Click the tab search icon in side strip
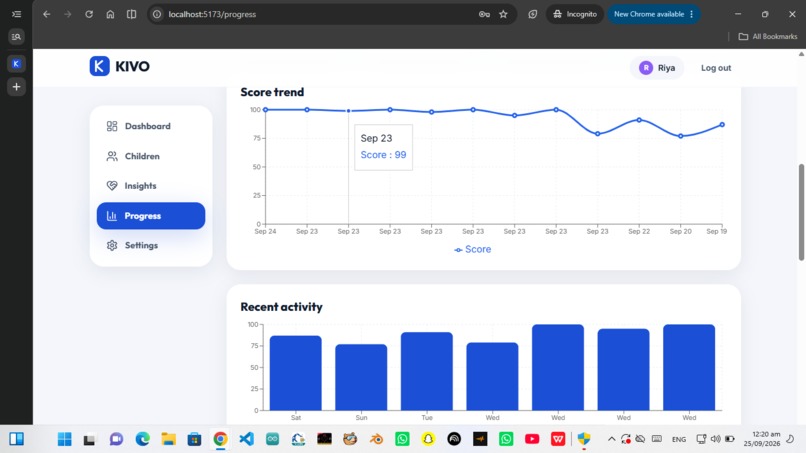This screenshot has width=806, height=453. point(16,37)
